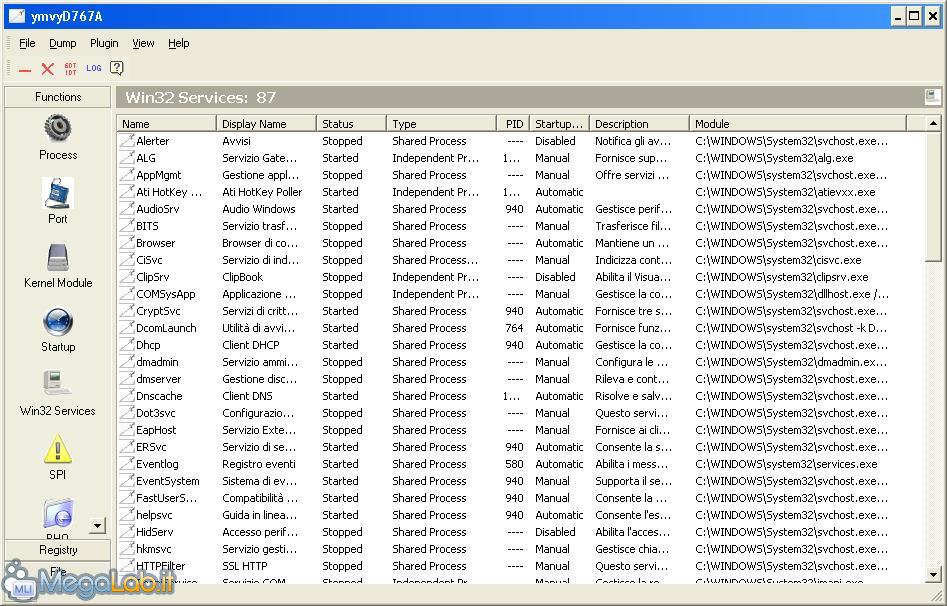Open the LOG toolbar tool
The height and width of the screenshot is (606, 947).
click(x=94, y=68)
